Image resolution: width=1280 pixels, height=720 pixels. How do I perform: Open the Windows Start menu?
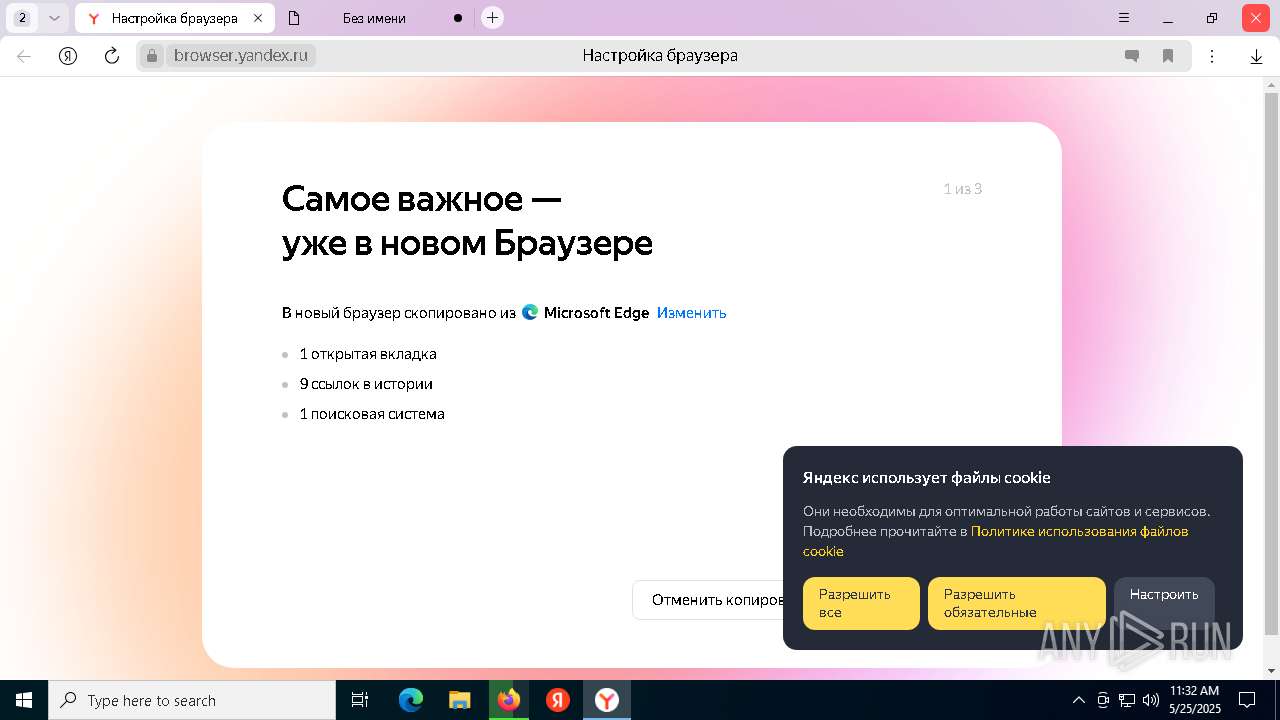pyautogui.click(x=24, y=700)
